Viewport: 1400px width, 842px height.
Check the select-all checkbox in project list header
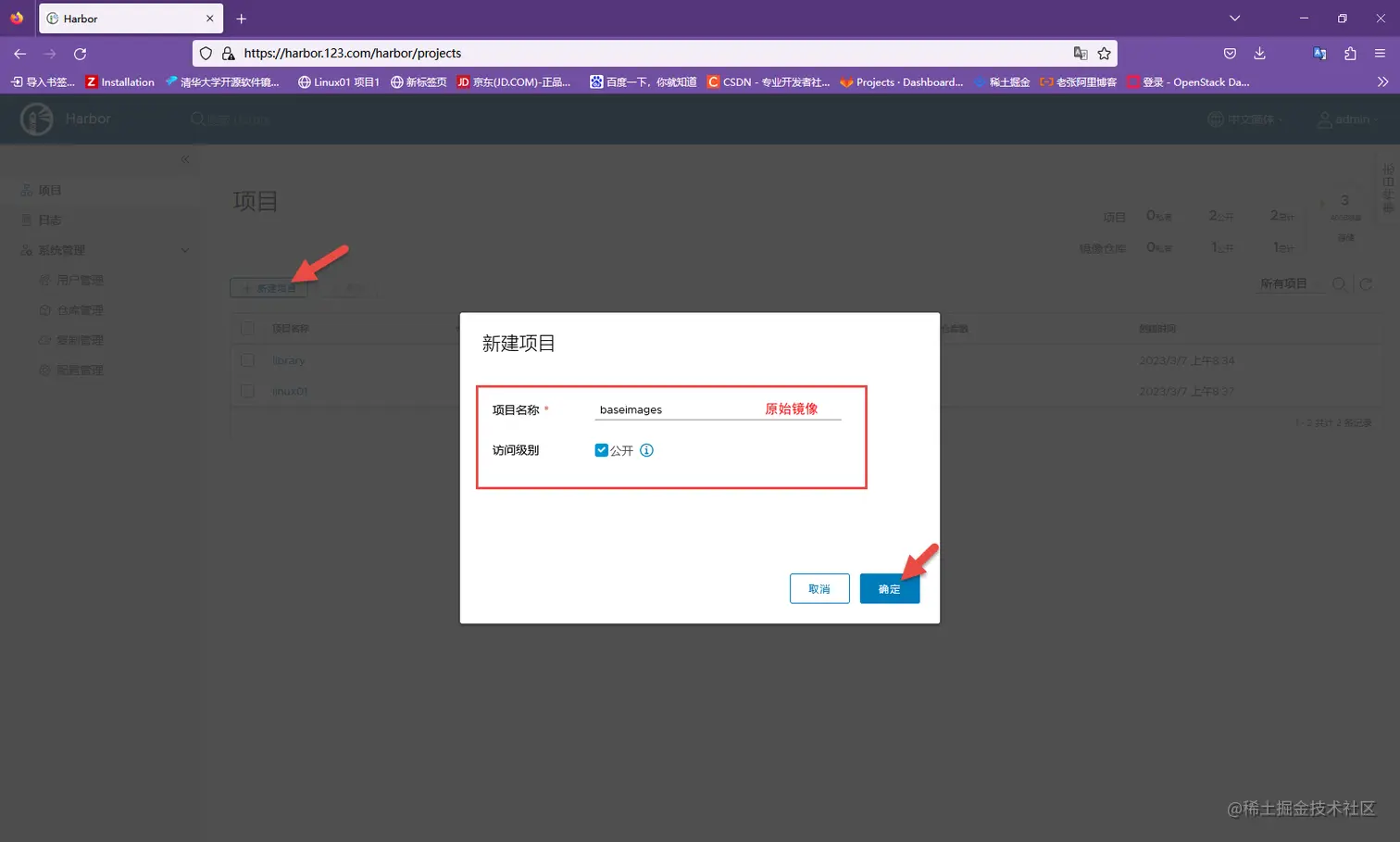(247, 328)
